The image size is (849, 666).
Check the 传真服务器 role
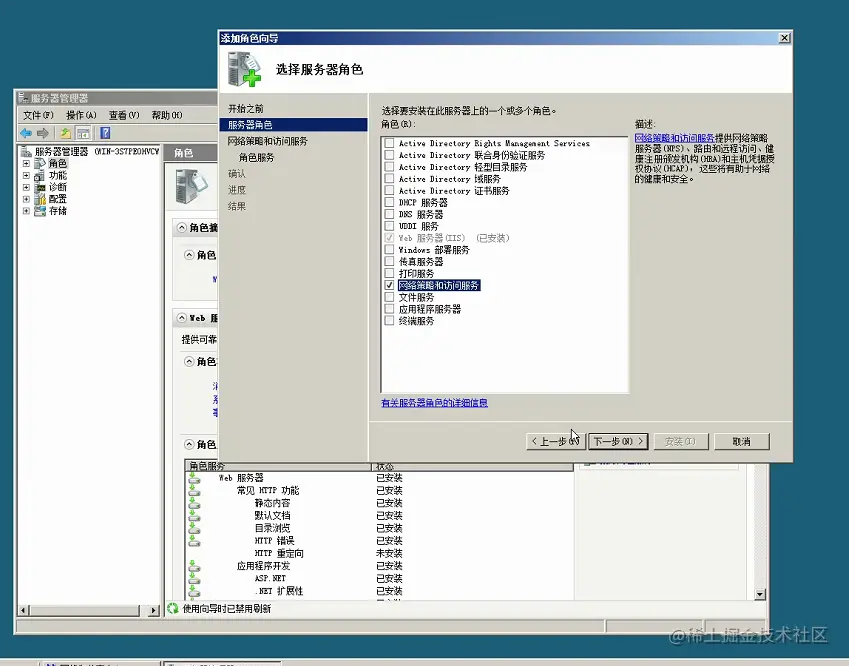tap(389, 262)
